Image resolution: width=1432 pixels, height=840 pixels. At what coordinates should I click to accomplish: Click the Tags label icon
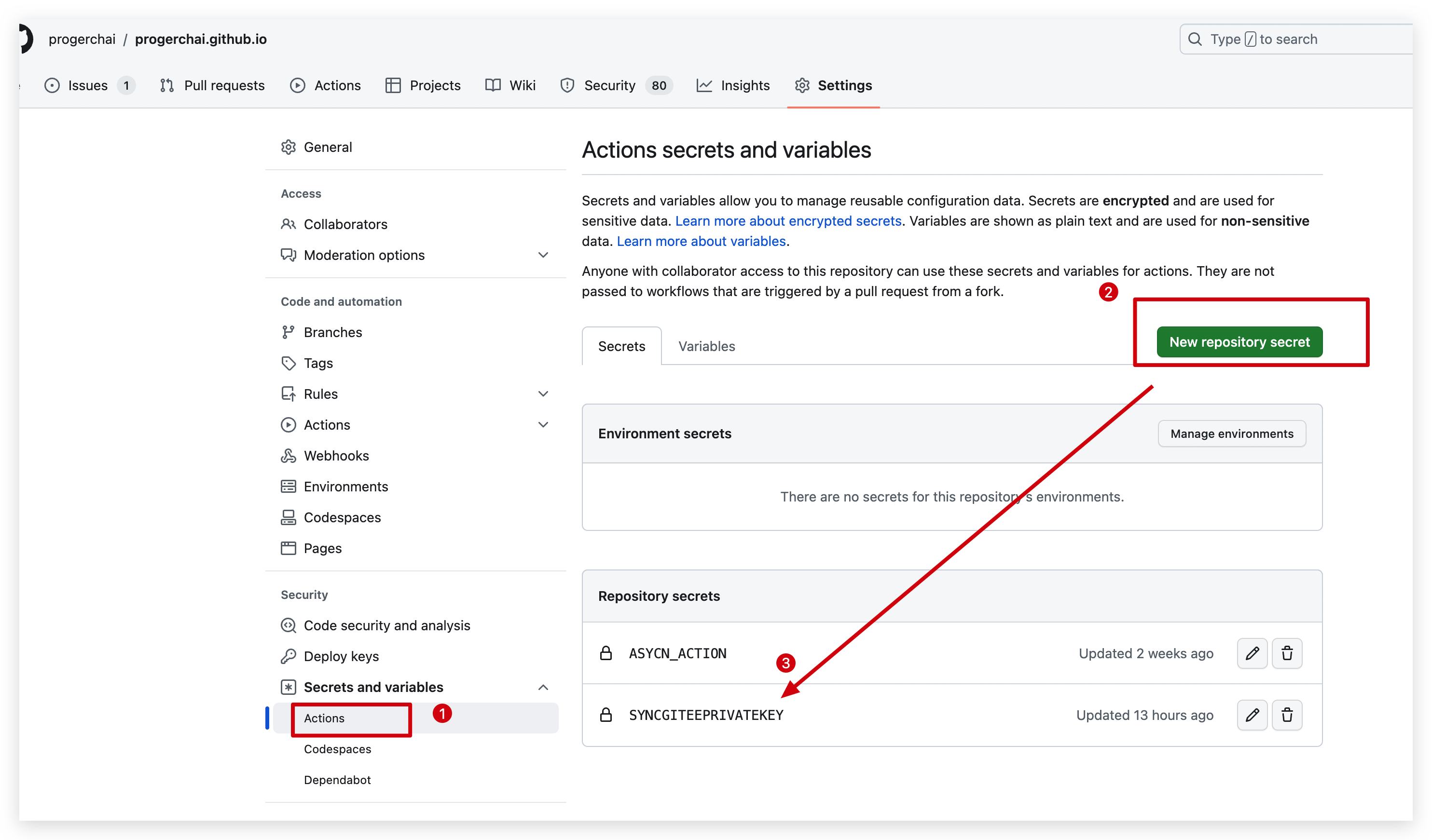click(288, 363)
